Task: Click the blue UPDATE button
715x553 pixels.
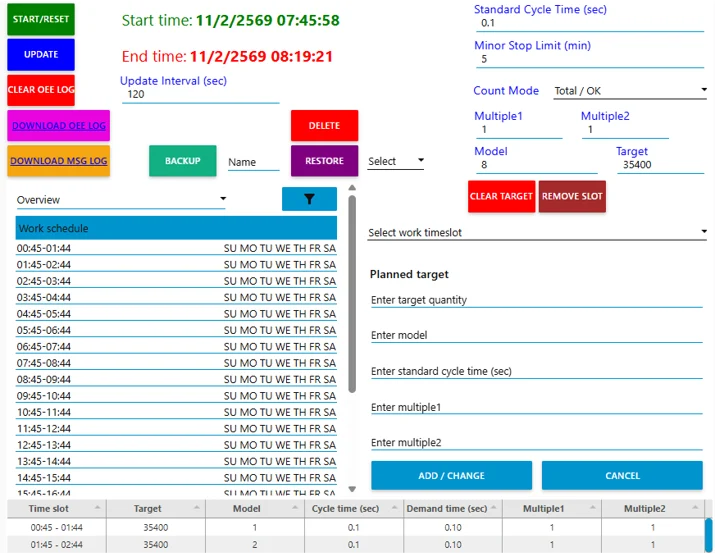Action: [x=41, y=54]
